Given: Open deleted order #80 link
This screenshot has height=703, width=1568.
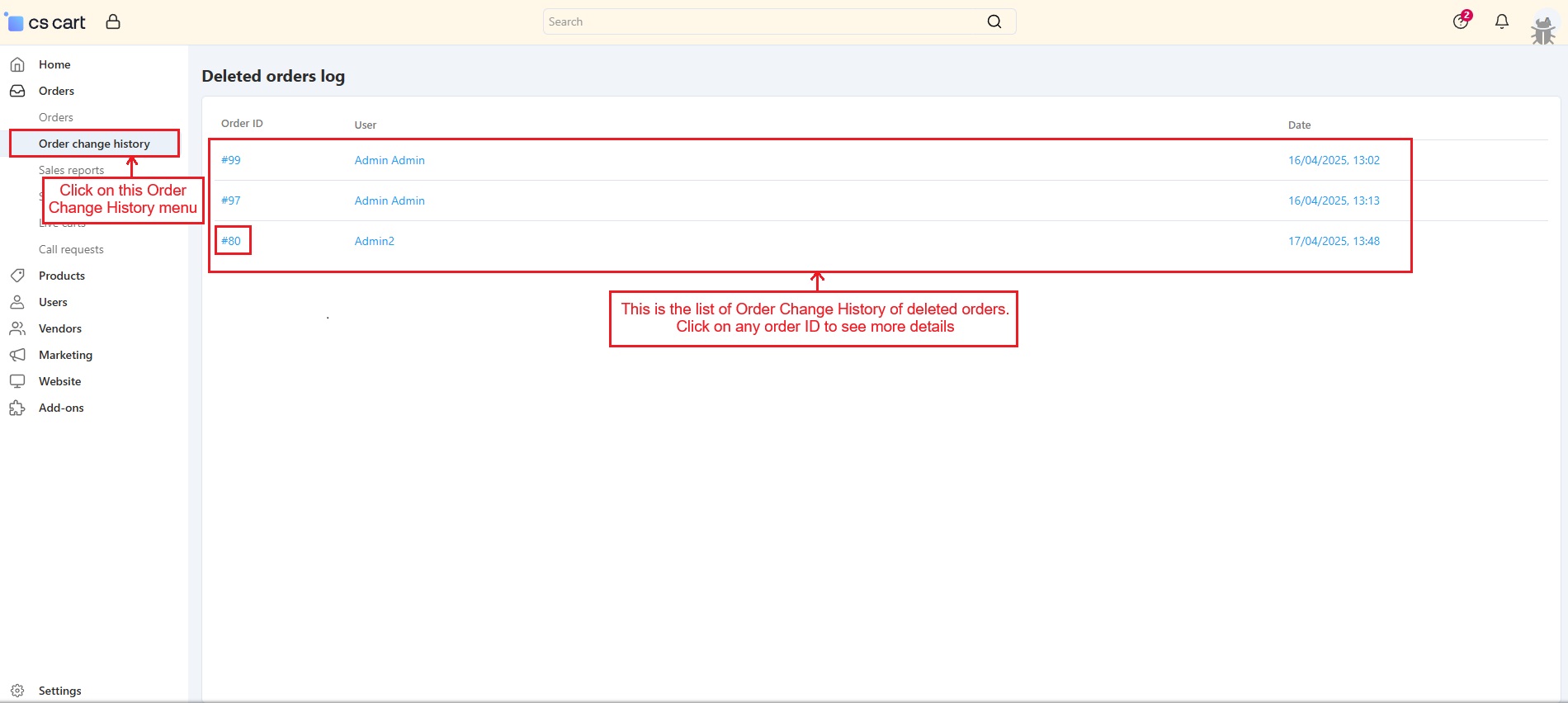Looking at the screenshot, I should (231, 241).
